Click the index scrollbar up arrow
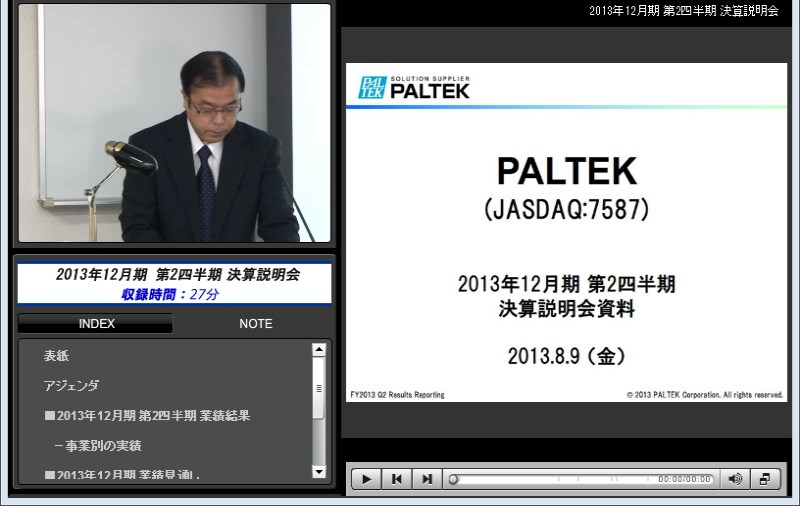Image resolution: width=800 pixels, height=506 pixels. point(319,350)
